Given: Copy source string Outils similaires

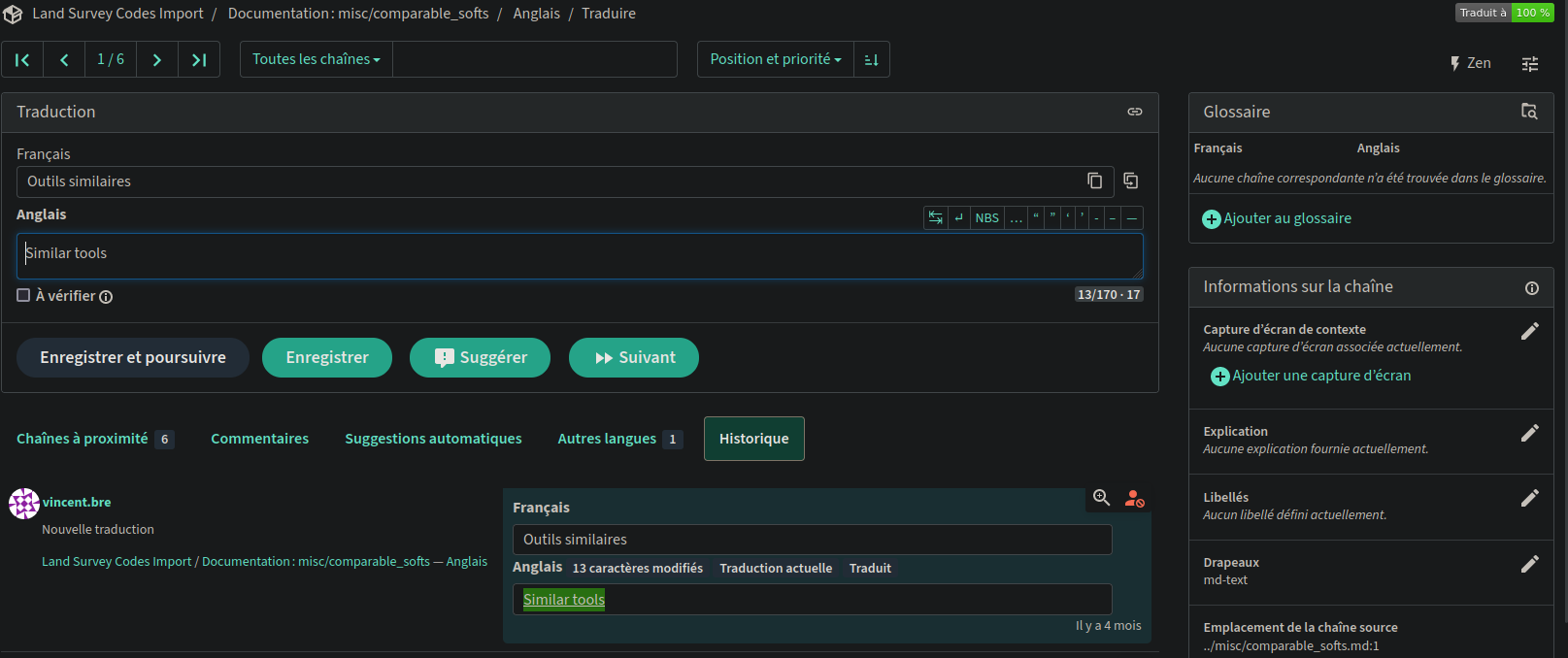Looking at the screenshot, I should click(1094, 181).
